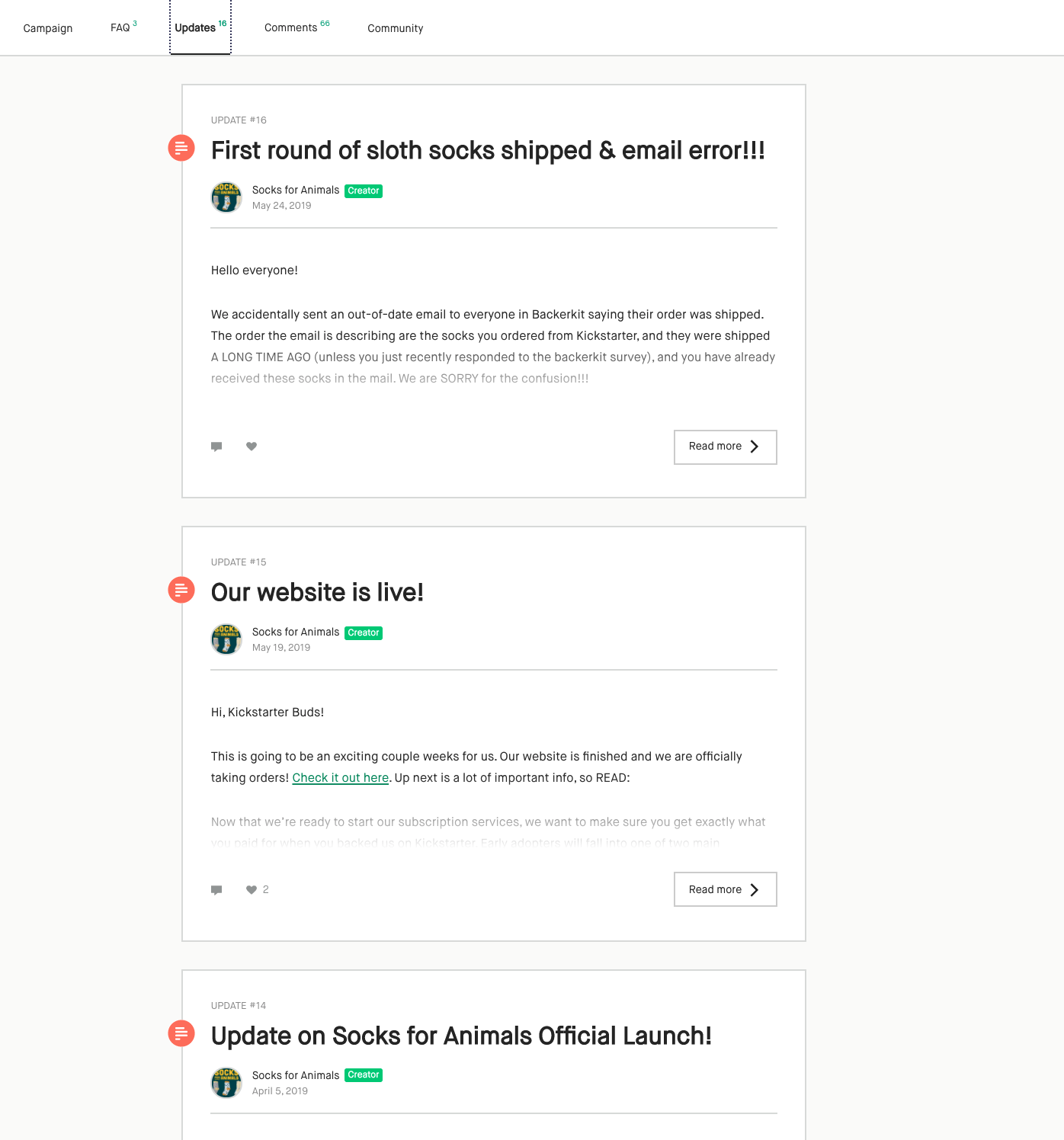Expand Update #15 with Read more
This screenshot has height=1140, width=1064.
coord(725,889)
